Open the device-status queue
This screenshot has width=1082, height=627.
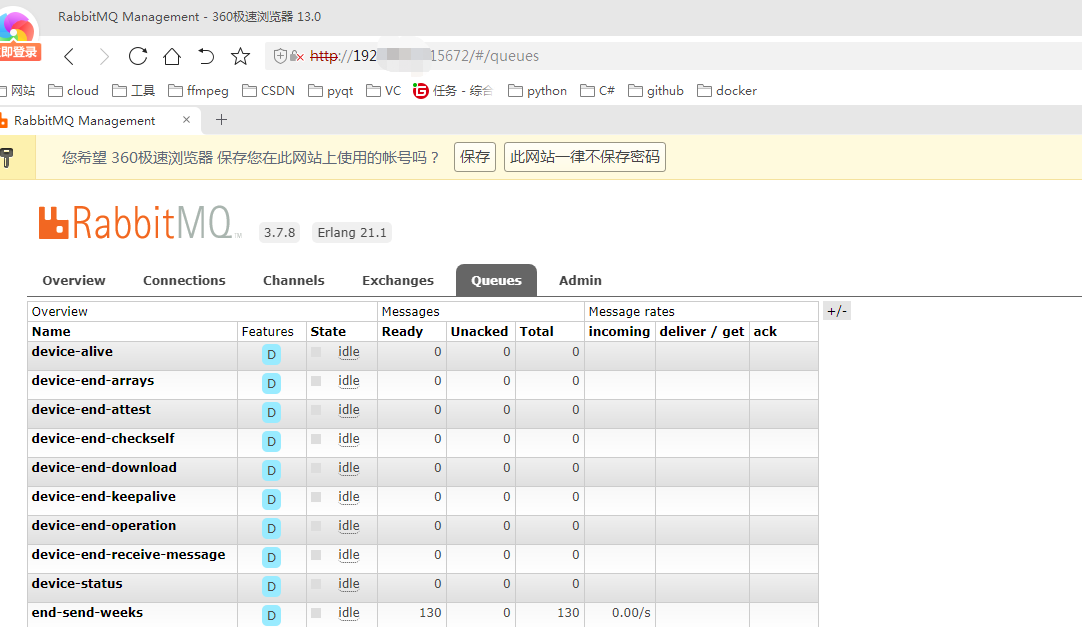click(77, 584)
